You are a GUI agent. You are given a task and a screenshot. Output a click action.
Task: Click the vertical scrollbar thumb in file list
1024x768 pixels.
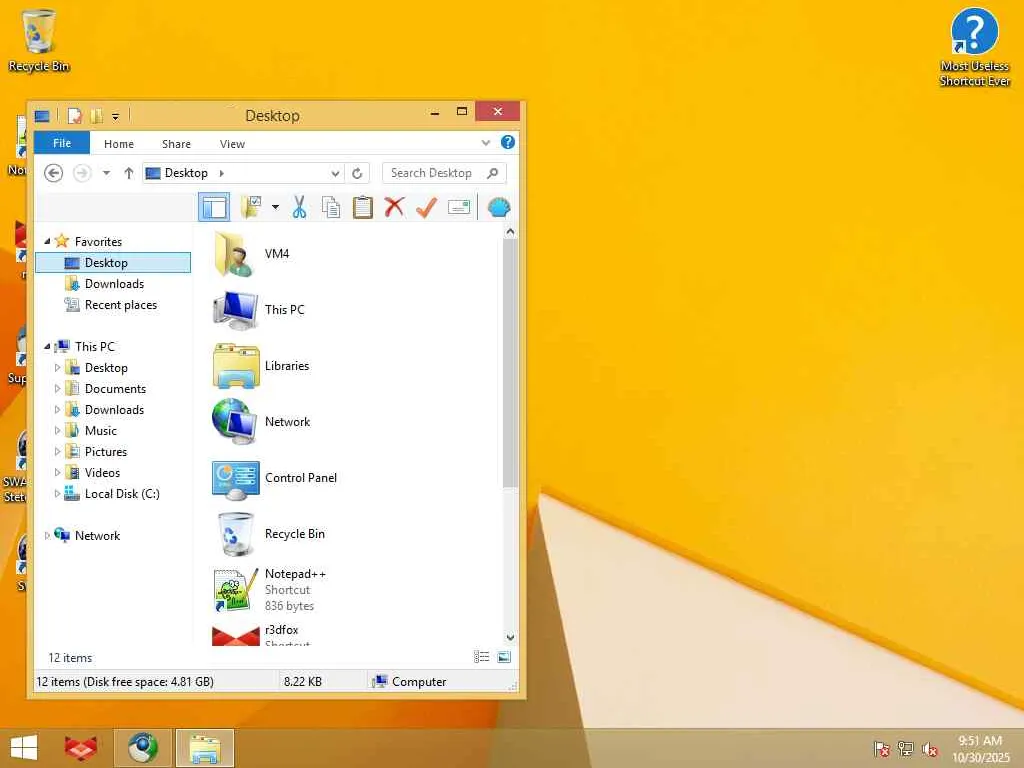(510, 363)
